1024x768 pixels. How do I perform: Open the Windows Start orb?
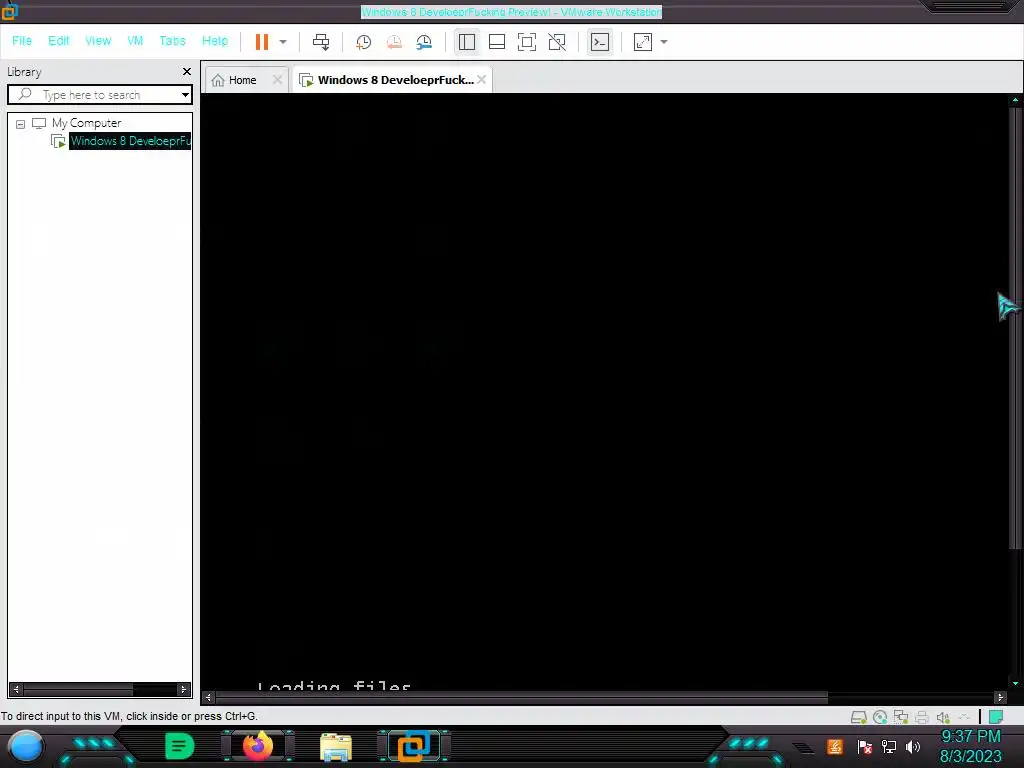(x=26, y=746)
